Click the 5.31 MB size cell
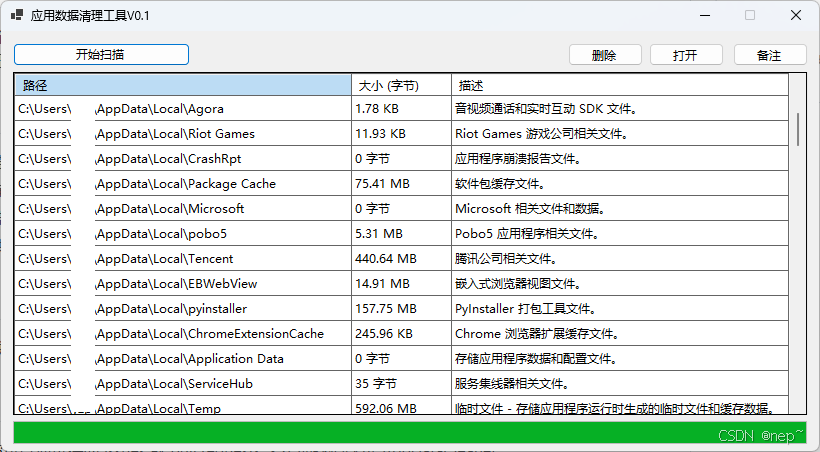Viewport: 820px width, 452px height. pos(402,234)
